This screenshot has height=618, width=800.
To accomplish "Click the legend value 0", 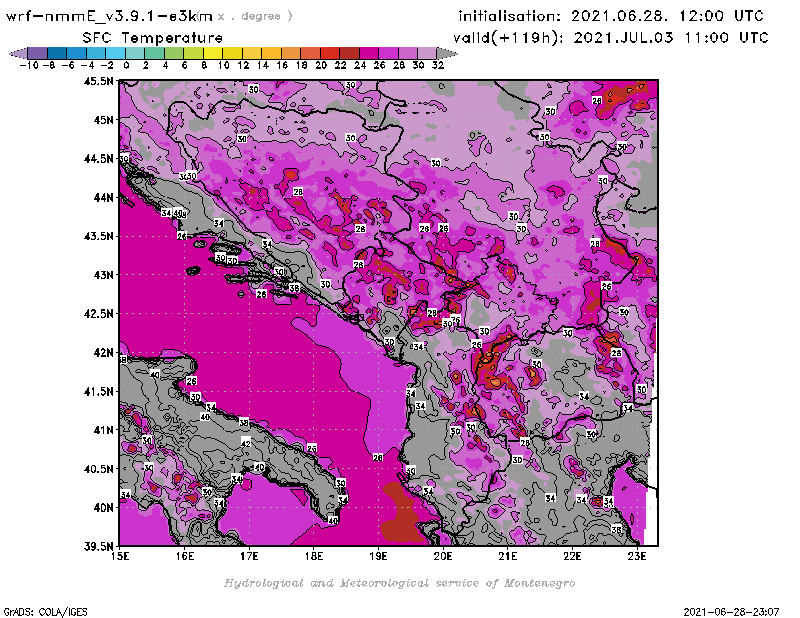I will (126, 65).
